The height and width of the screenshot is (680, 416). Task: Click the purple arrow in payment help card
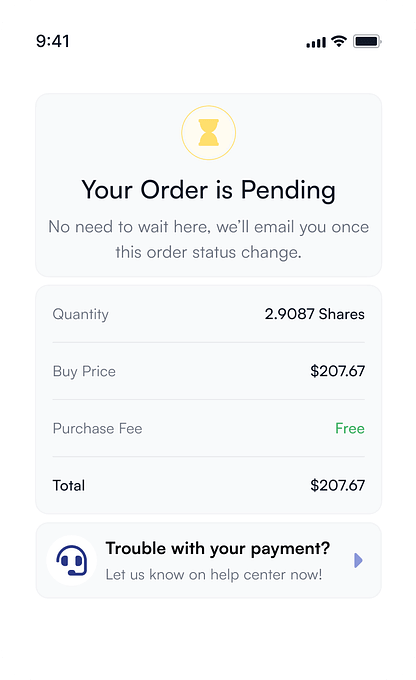(358, 560)
